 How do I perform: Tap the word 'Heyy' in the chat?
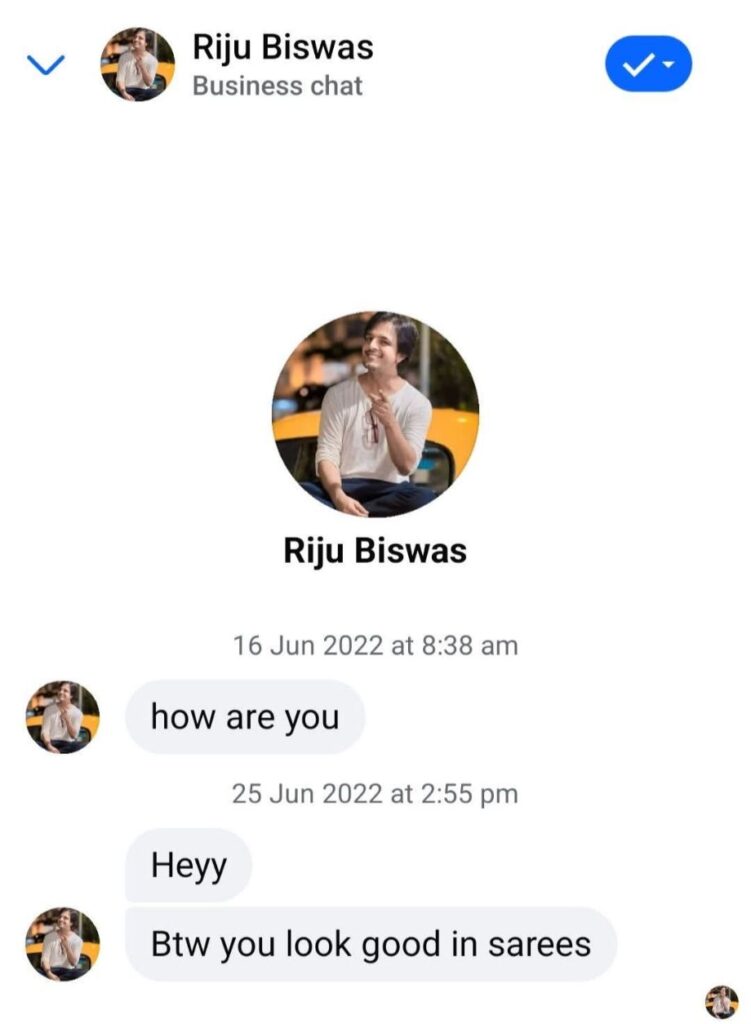(189, 865)
